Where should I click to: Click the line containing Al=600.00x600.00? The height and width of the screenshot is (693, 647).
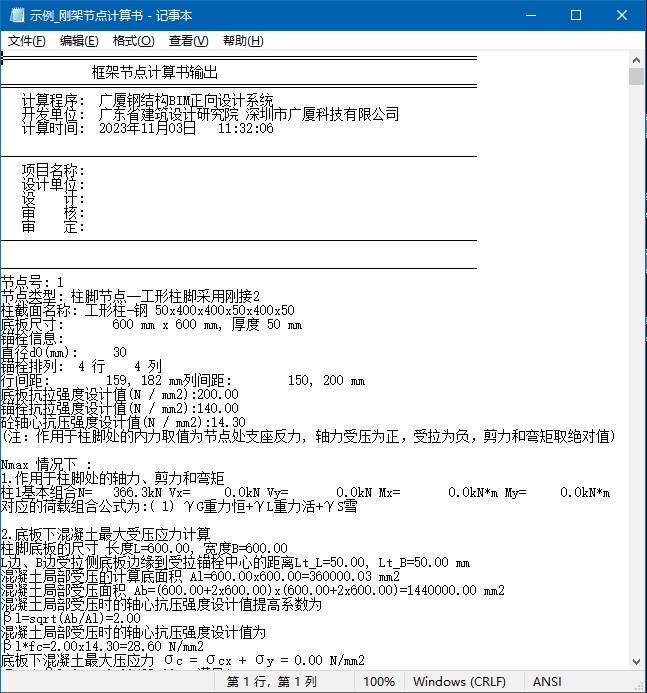click(200, 577)
